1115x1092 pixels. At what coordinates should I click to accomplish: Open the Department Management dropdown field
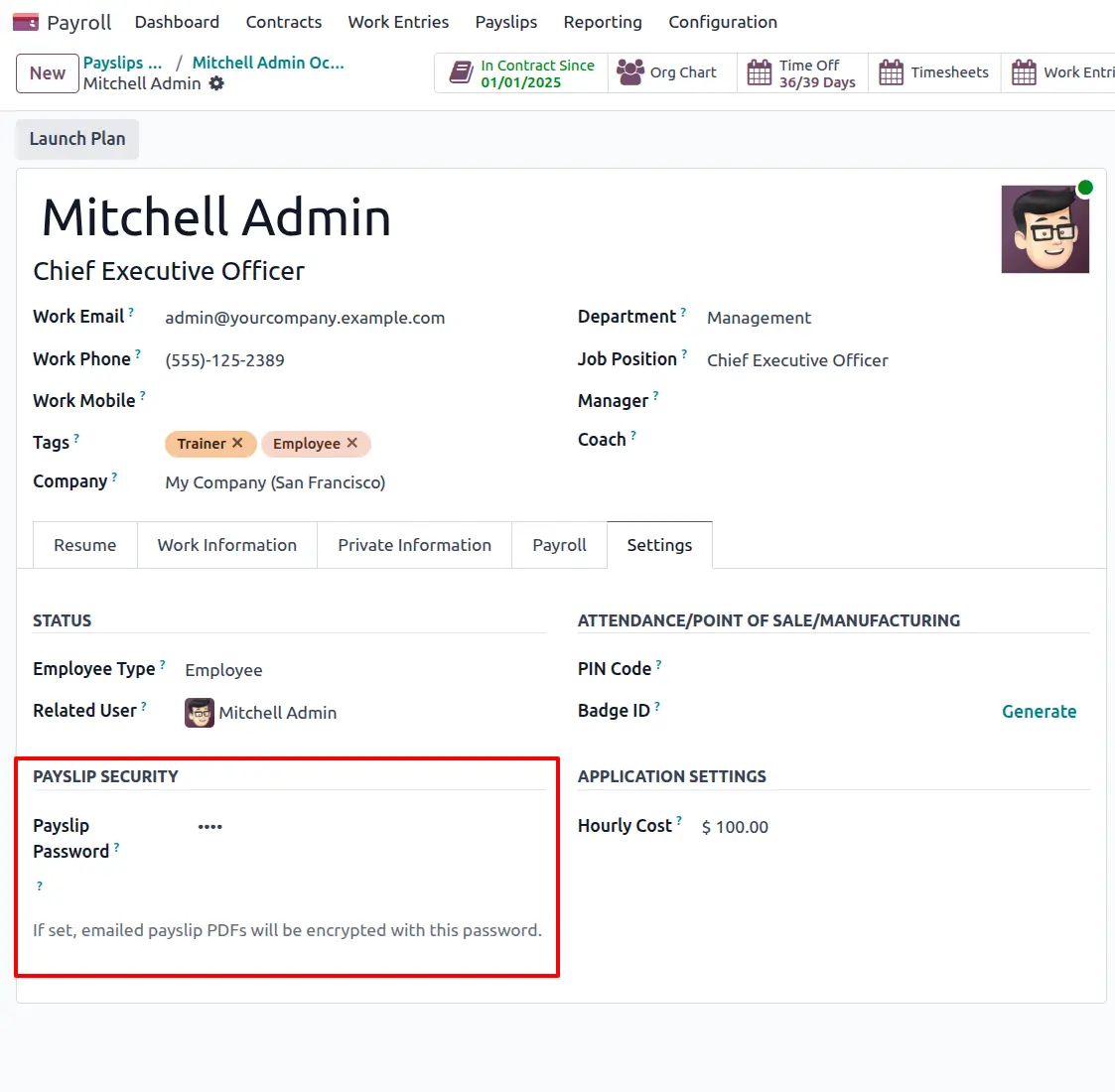pos(894,318)
